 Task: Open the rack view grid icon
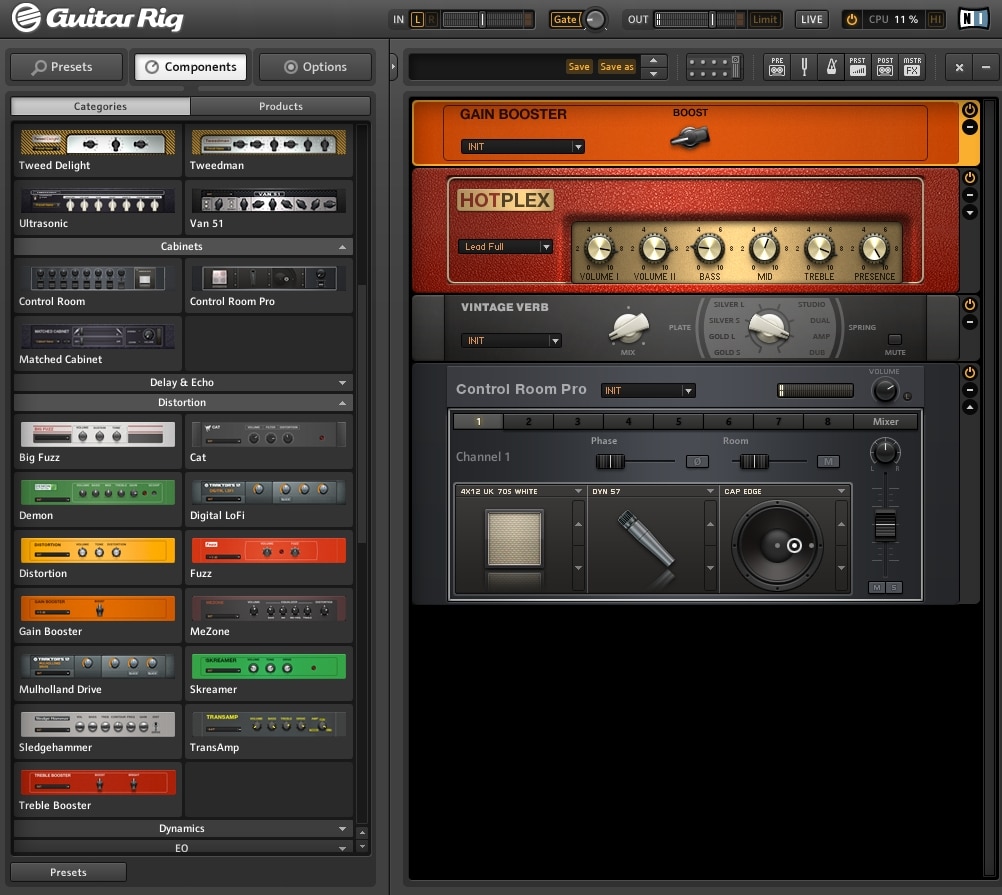pyautogui.click(x=713, y=66)
